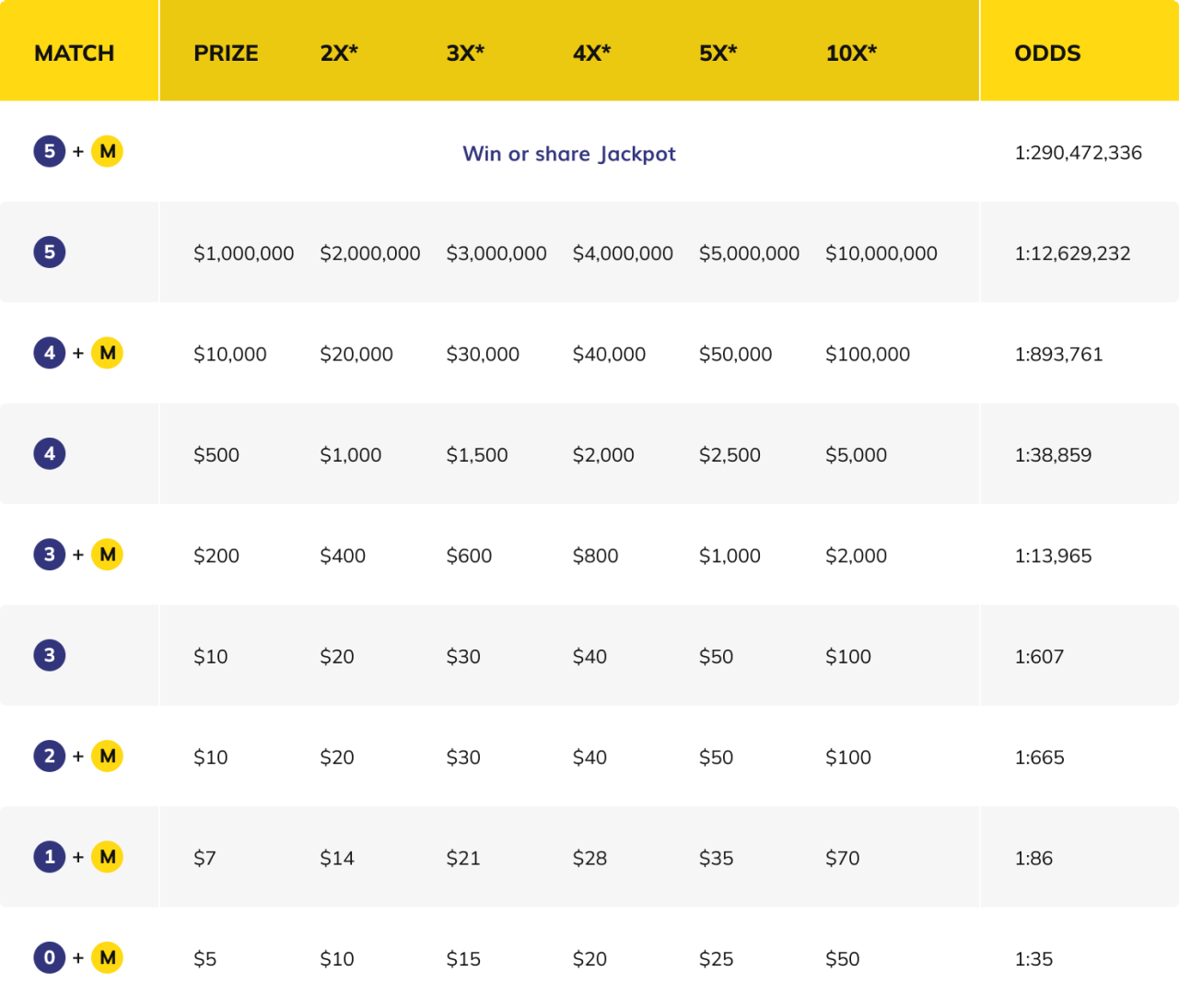Viewport: 1179px width, 1008px height.
Task: Click the 3X* column header
Action: coord(465,53)
